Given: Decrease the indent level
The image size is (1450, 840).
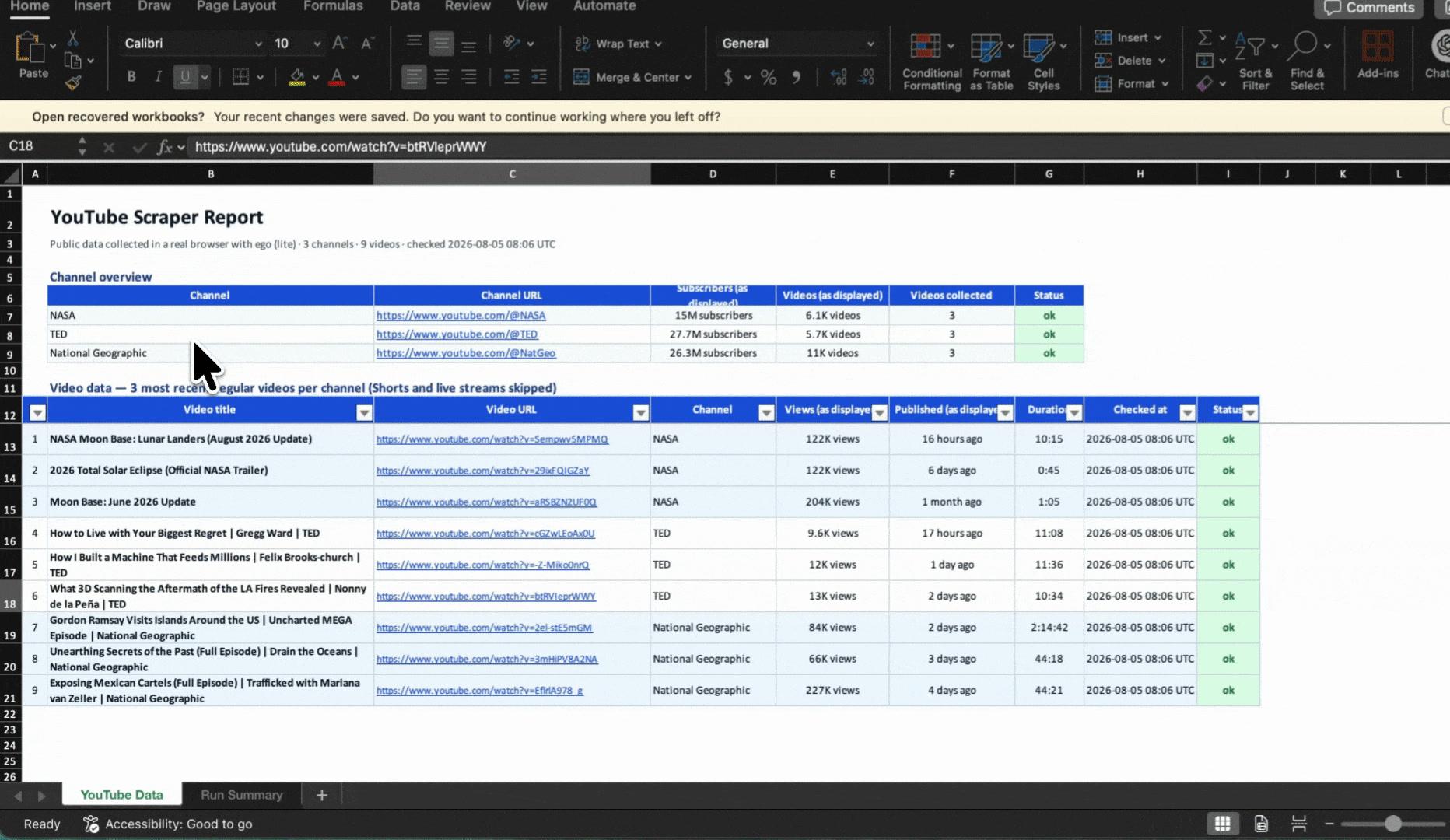Looking at the screenshot, I should (511, 77).
